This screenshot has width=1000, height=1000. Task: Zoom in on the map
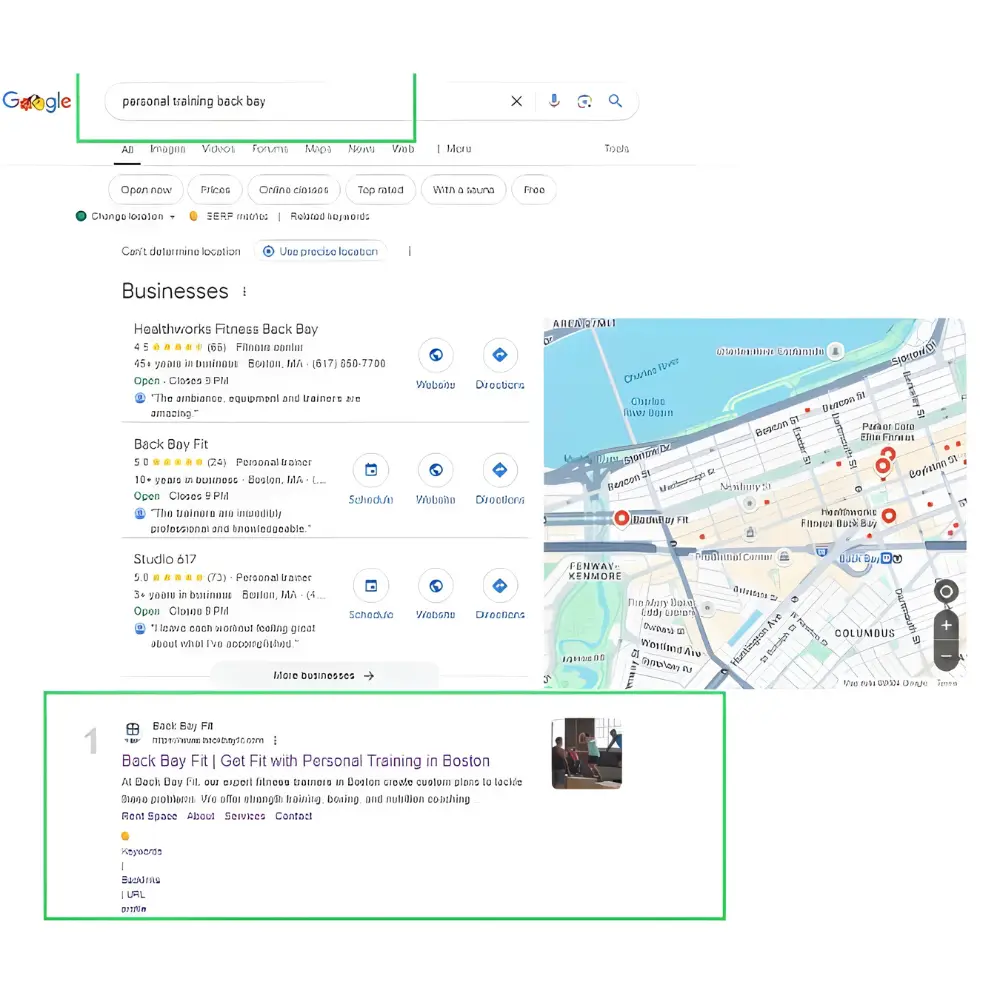pyautogui.click(x=946, y=626)
